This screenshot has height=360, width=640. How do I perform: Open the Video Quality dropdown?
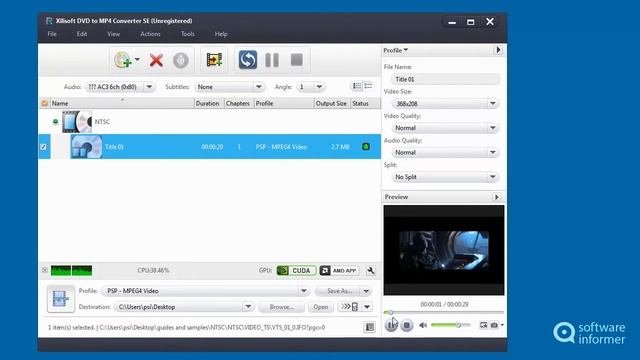pyautogui.click(x=445, y=128)
